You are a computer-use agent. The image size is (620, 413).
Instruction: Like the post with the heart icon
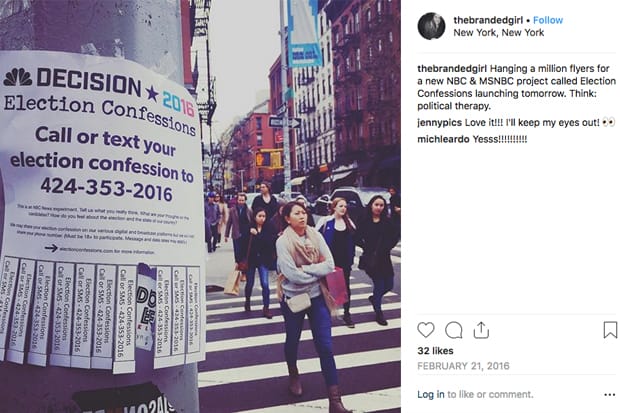pyautogui.click(x=425, y=330)
